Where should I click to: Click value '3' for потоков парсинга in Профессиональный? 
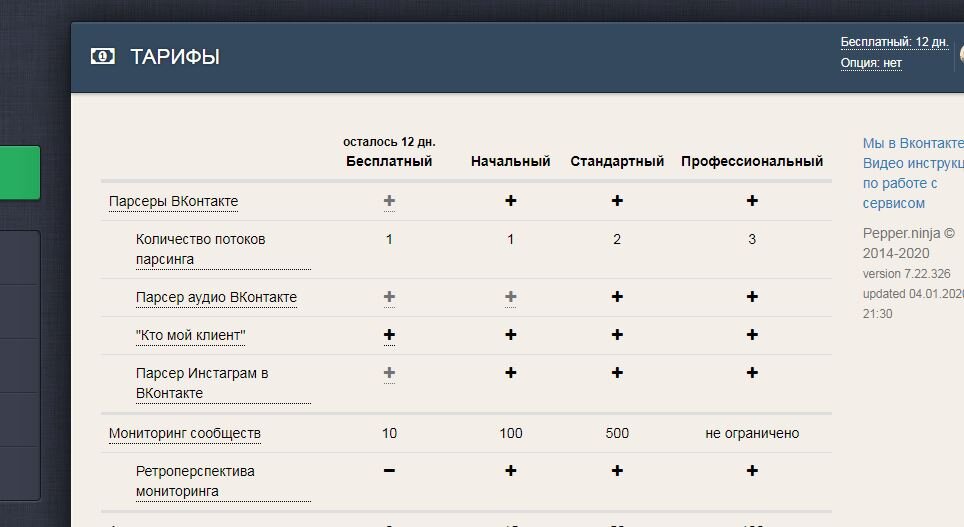752,239
